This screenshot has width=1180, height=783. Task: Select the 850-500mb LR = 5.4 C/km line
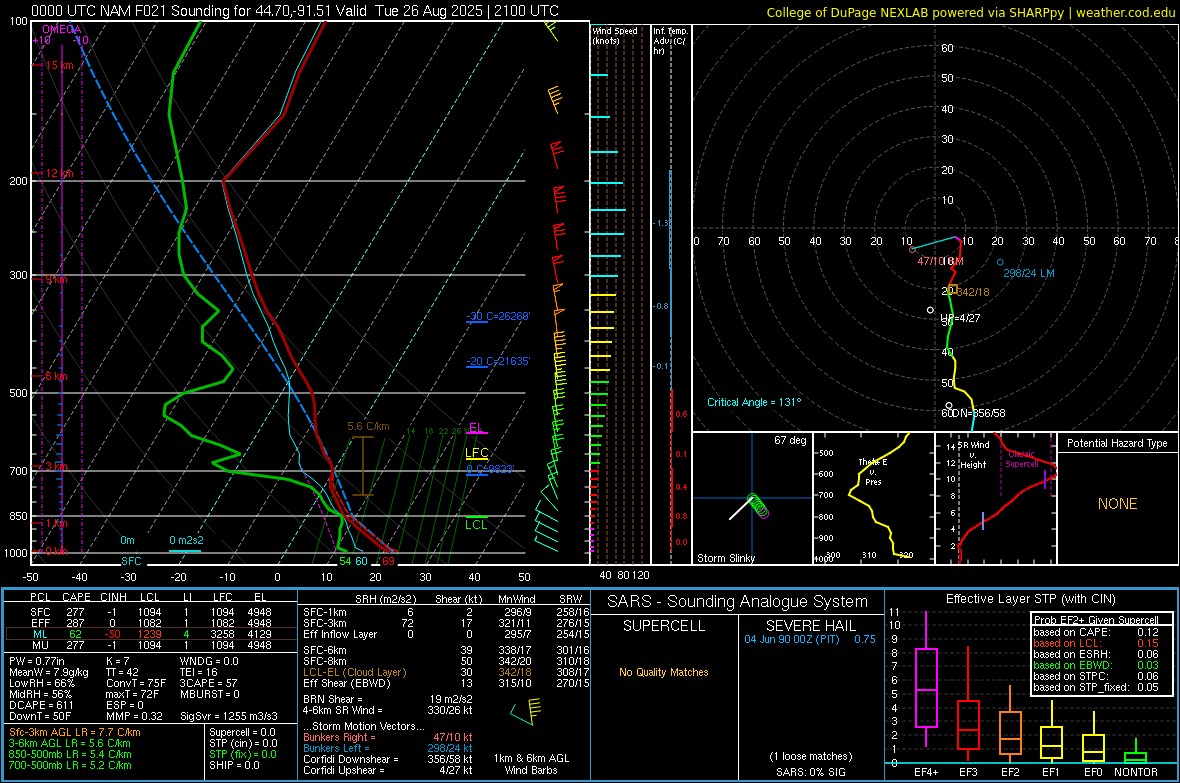click(x=70, y=754)
